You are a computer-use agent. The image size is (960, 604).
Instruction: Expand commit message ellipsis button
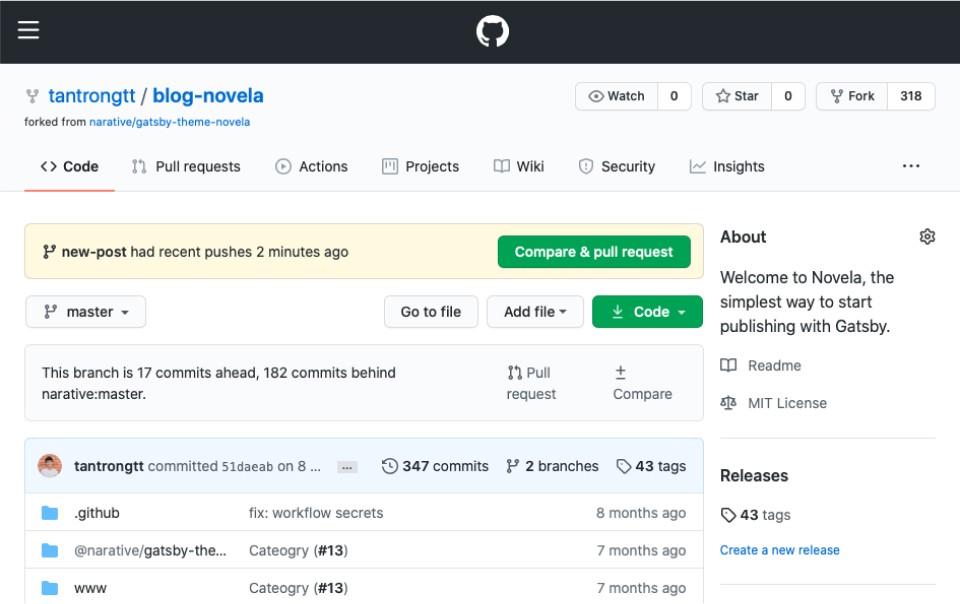point(347,468)
